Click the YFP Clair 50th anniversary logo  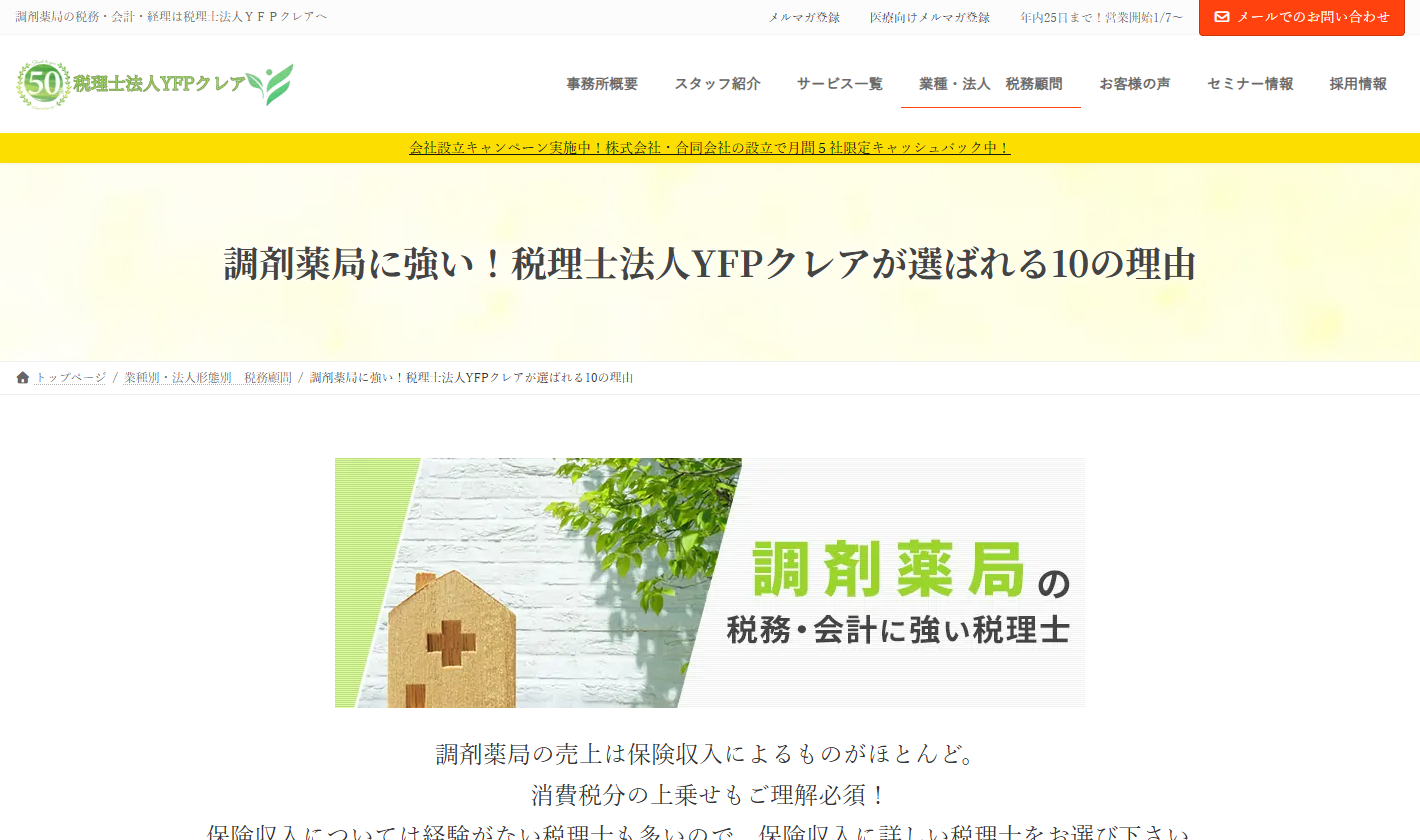pos(155,84)
